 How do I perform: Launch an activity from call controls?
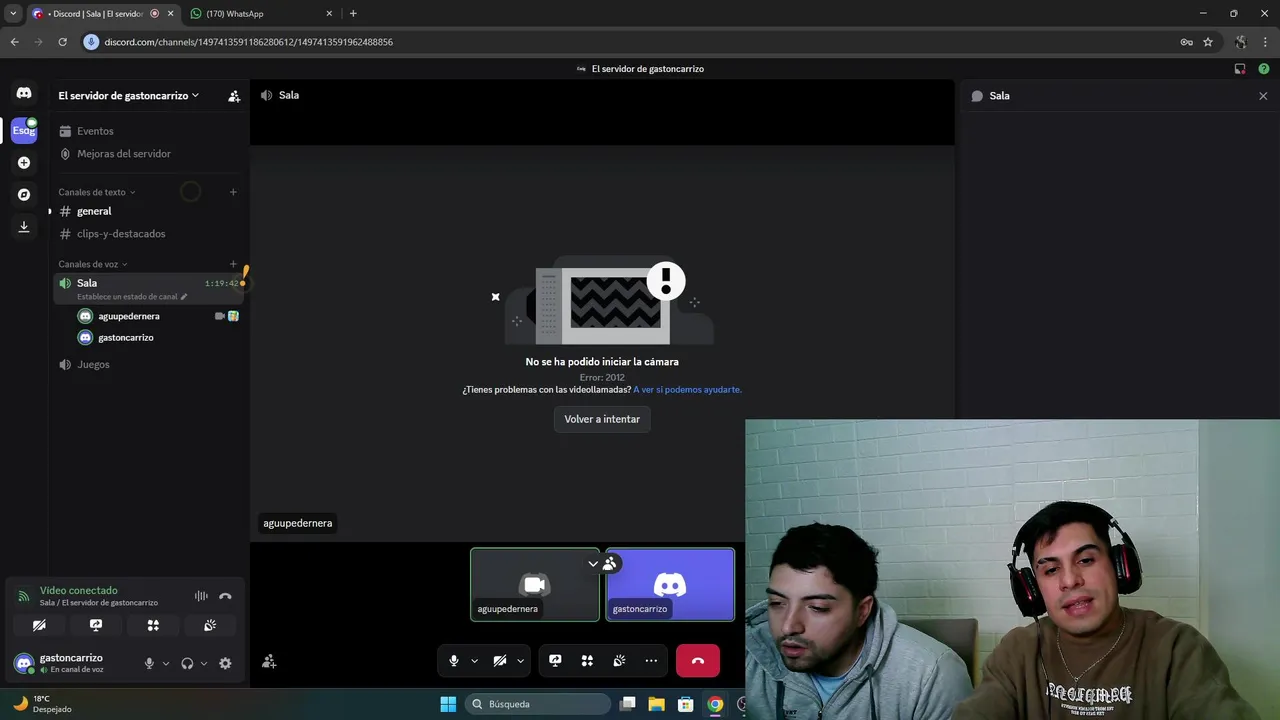587,661
